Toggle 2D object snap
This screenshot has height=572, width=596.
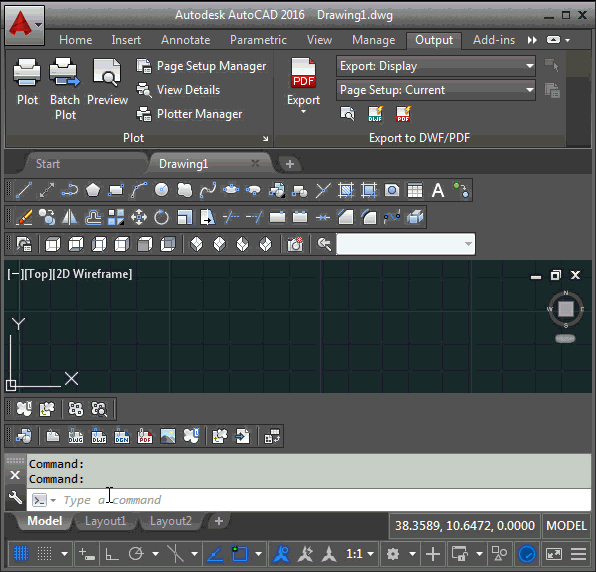tap(239, 554)
